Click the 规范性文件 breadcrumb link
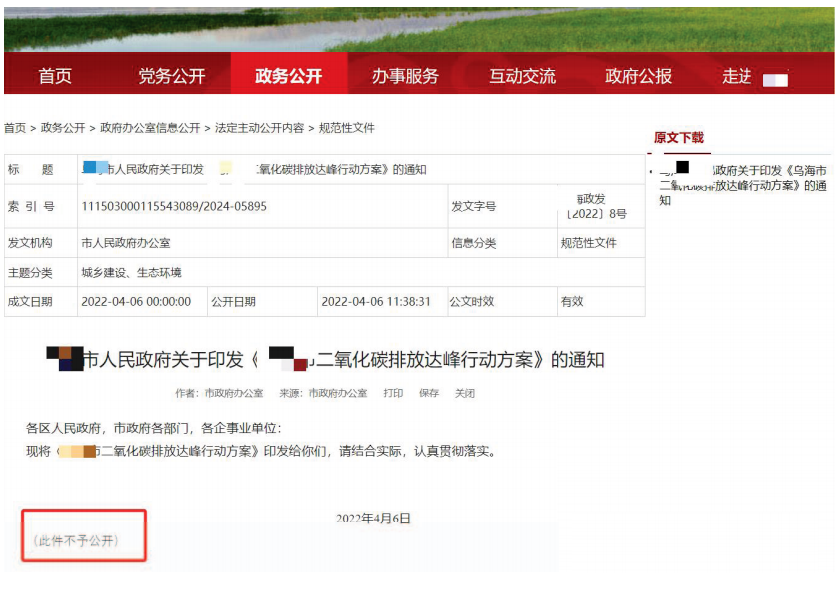This screenshot has height=602, width=839. [346, 129]
